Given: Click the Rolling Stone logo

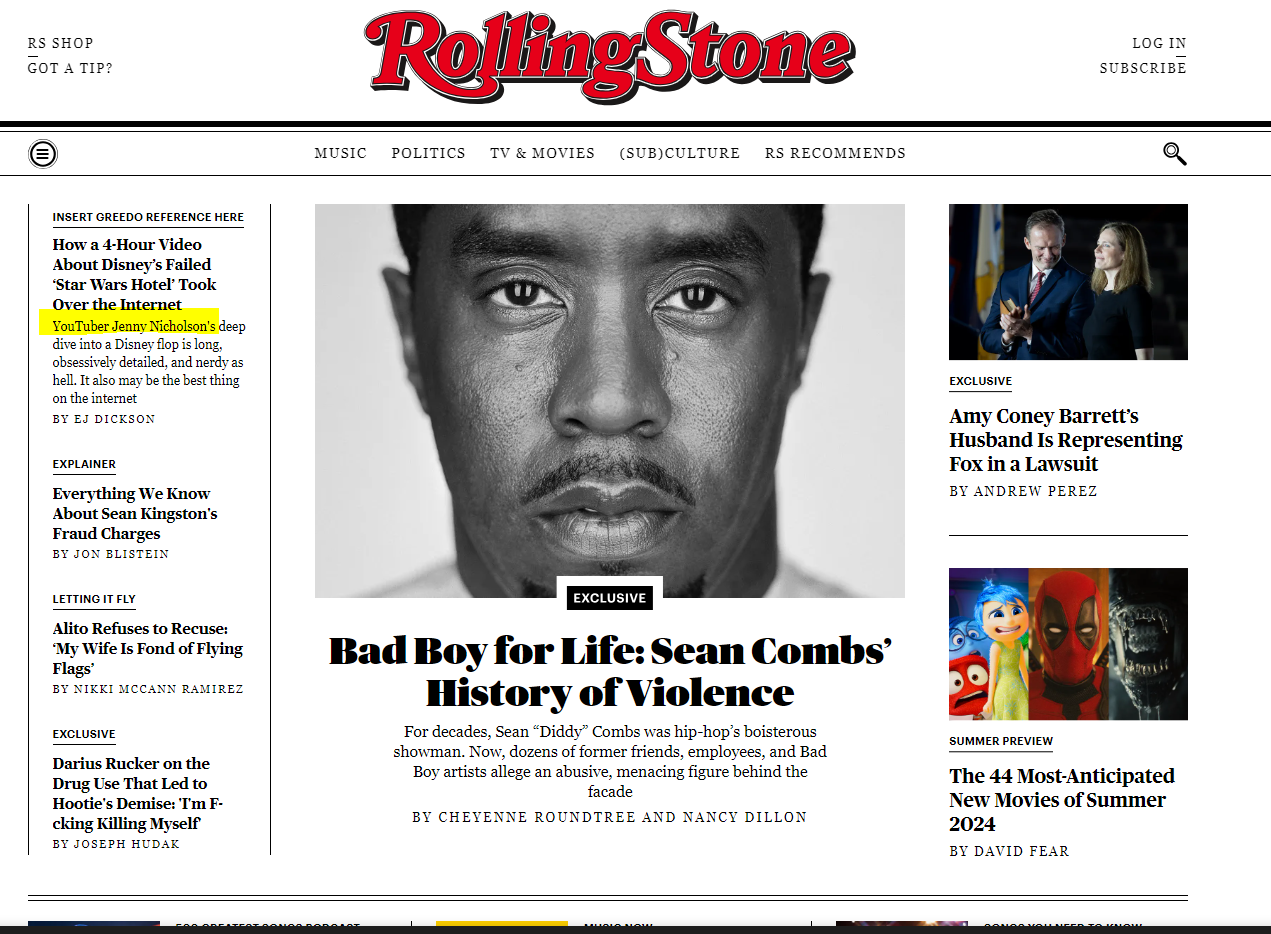Looking at the screenshot, I should click(610, 57).
